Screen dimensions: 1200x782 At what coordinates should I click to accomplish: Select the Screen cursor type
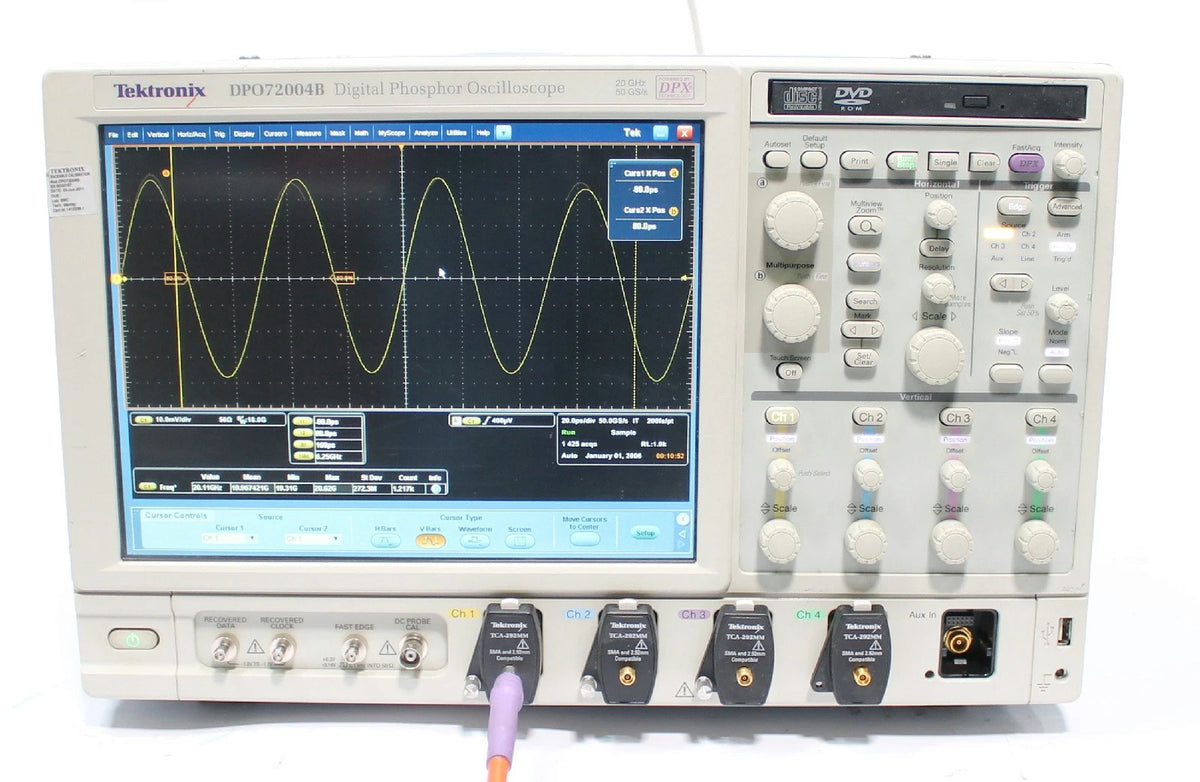click(x=519, y=540)
